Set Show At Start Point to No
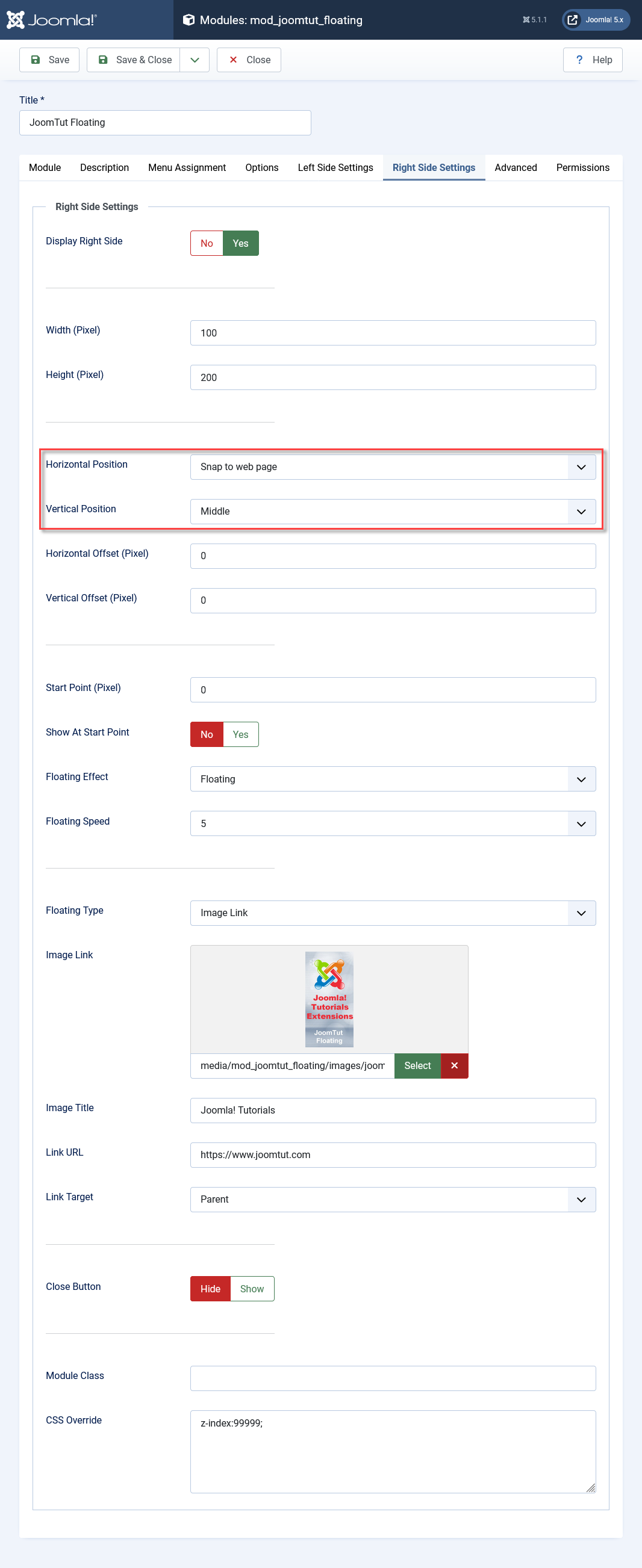The width and height of the screenshot is (642, 1568). point(207,734)
